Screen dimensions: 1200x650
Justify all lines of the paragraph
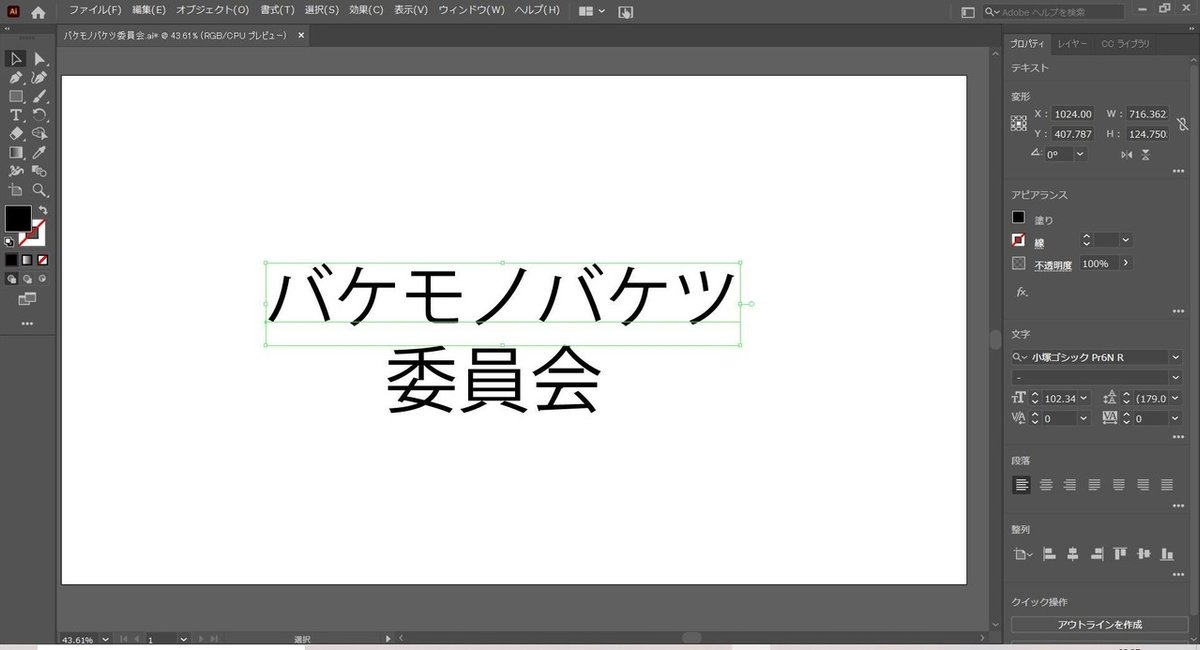point(1167,484)
